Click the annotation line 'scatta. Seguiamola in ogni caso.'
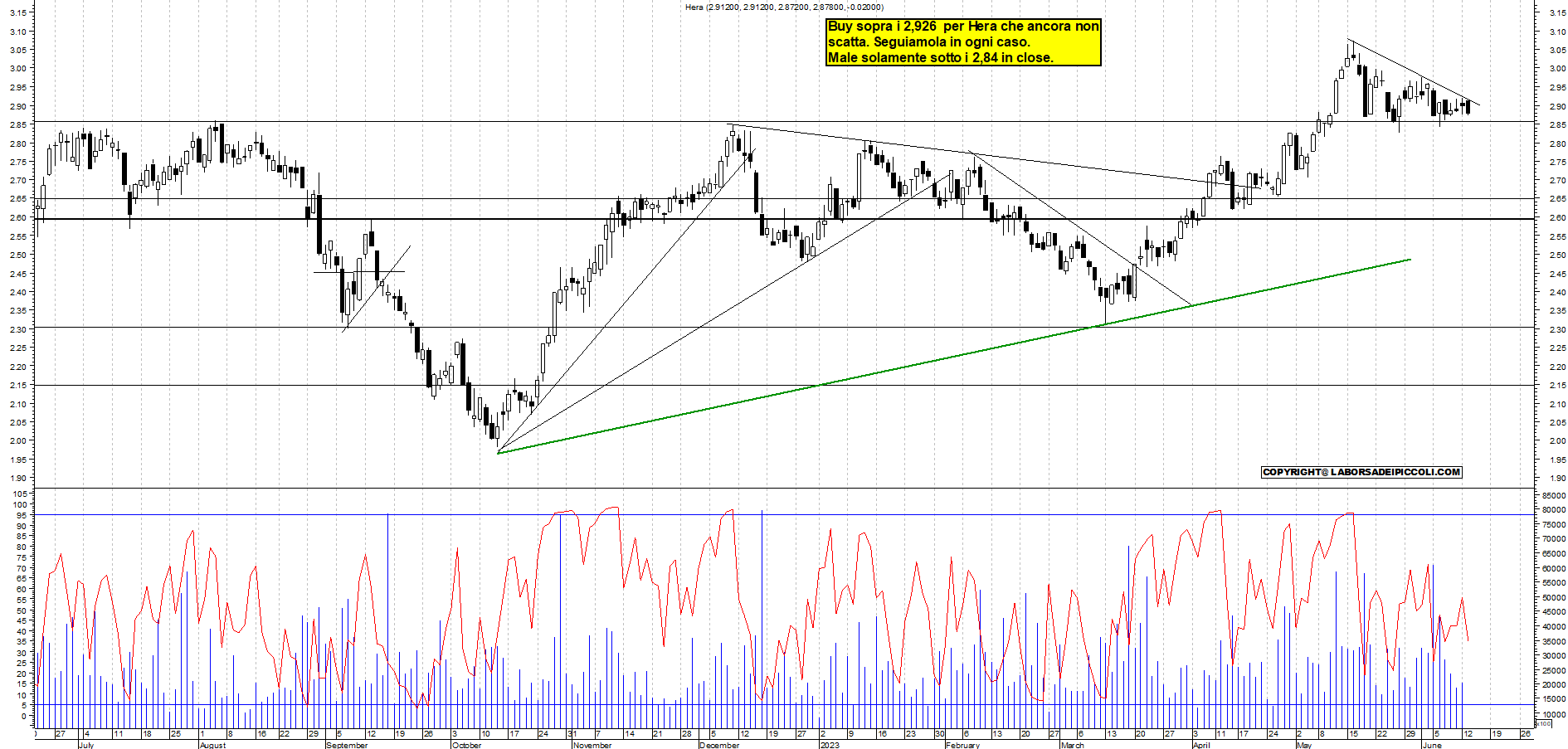 click(x=928, y=42)
